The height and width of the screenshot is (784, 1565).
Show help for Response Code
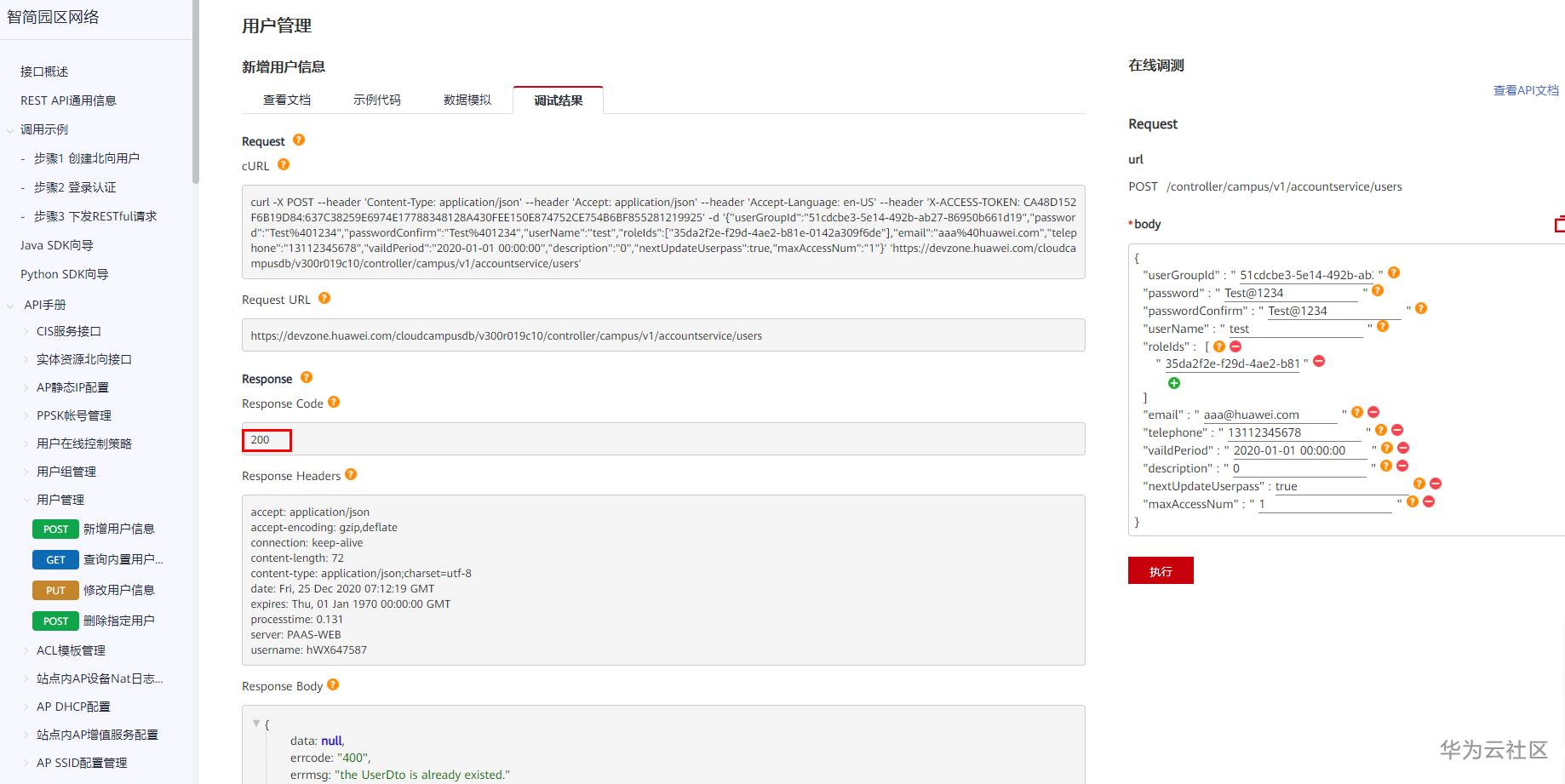pyautogui.click(x=334, y=402)
